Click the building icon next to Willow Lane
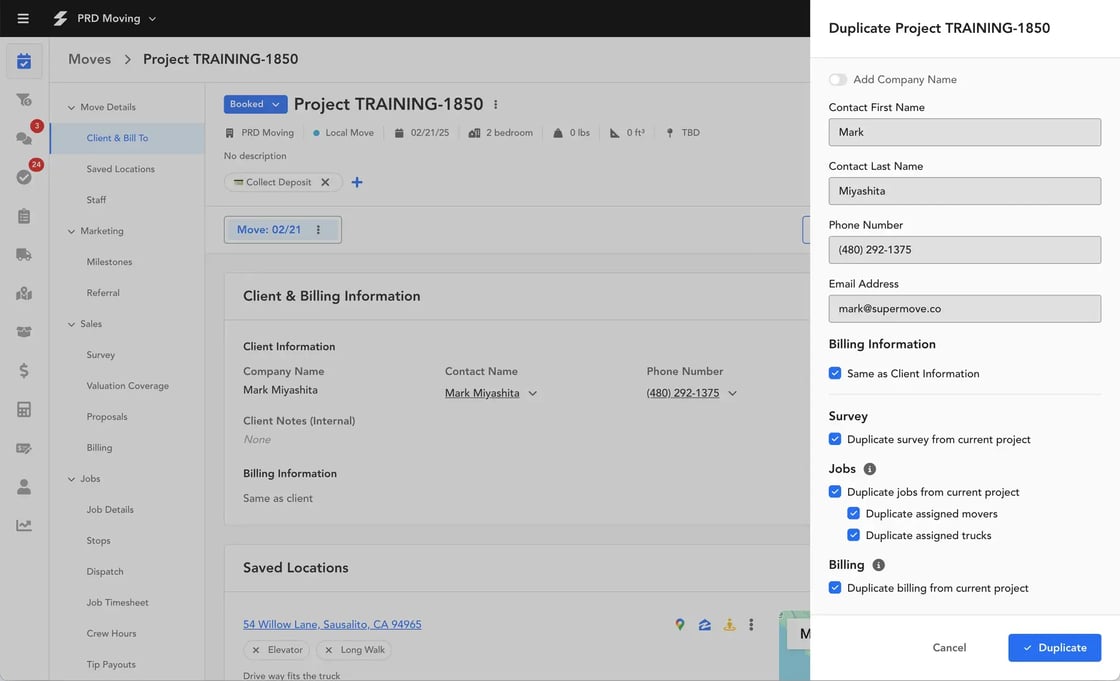The height and width of the screenshot is (681, 1120). pyautogui.click(x=704, y=625)
